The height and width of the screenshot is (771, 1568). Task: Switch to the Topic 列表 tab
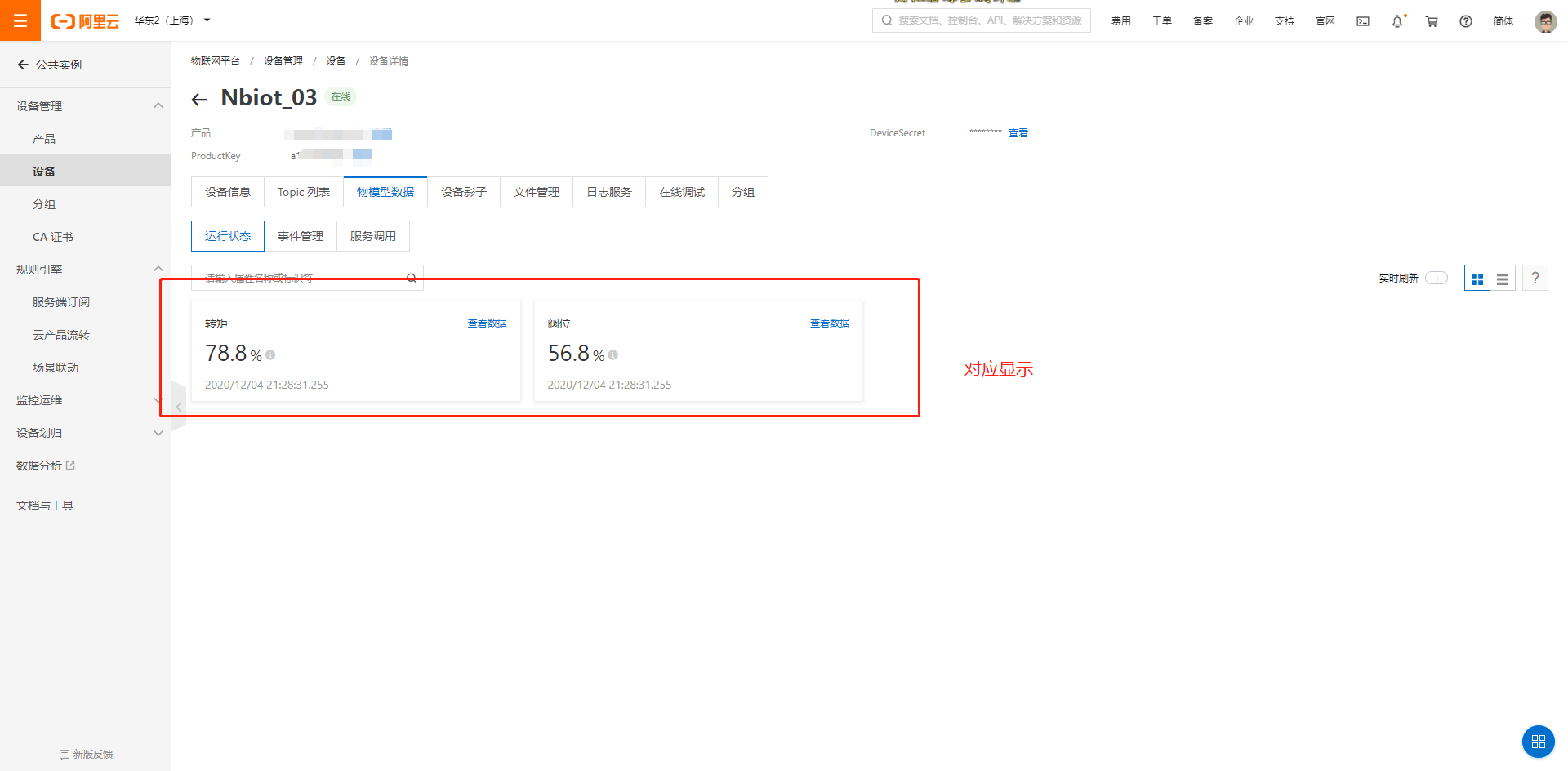303,191
